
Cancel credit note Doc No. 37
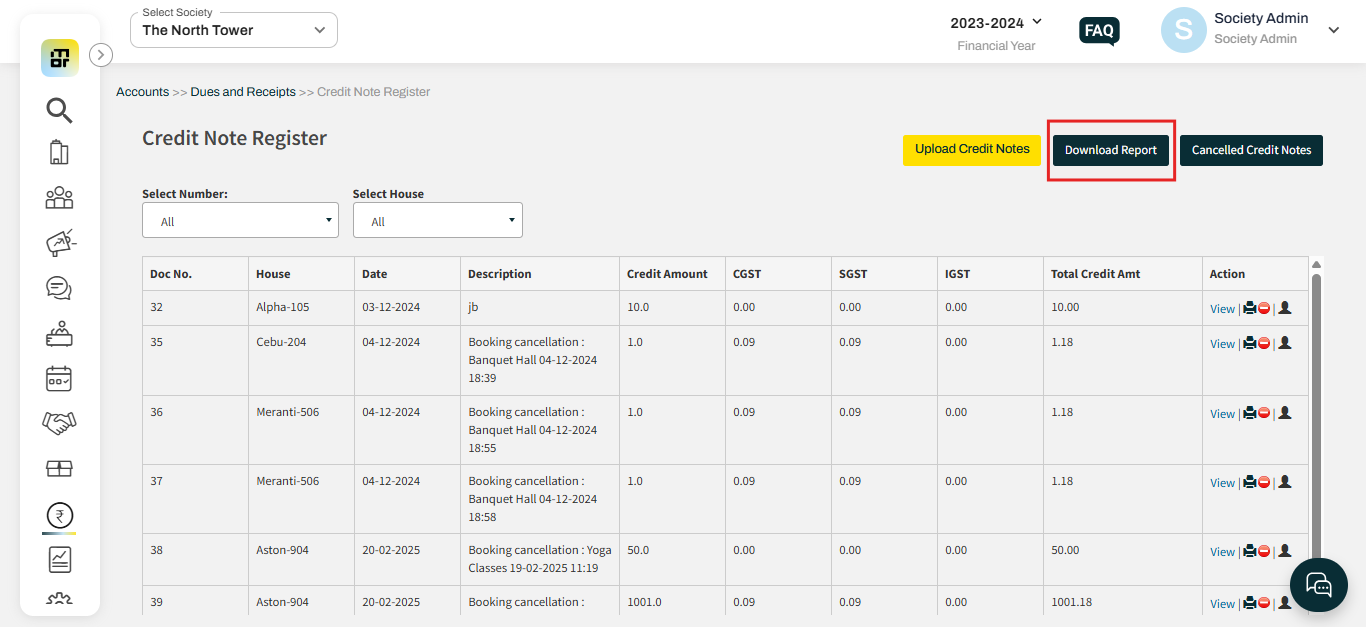pos(1264,482)
